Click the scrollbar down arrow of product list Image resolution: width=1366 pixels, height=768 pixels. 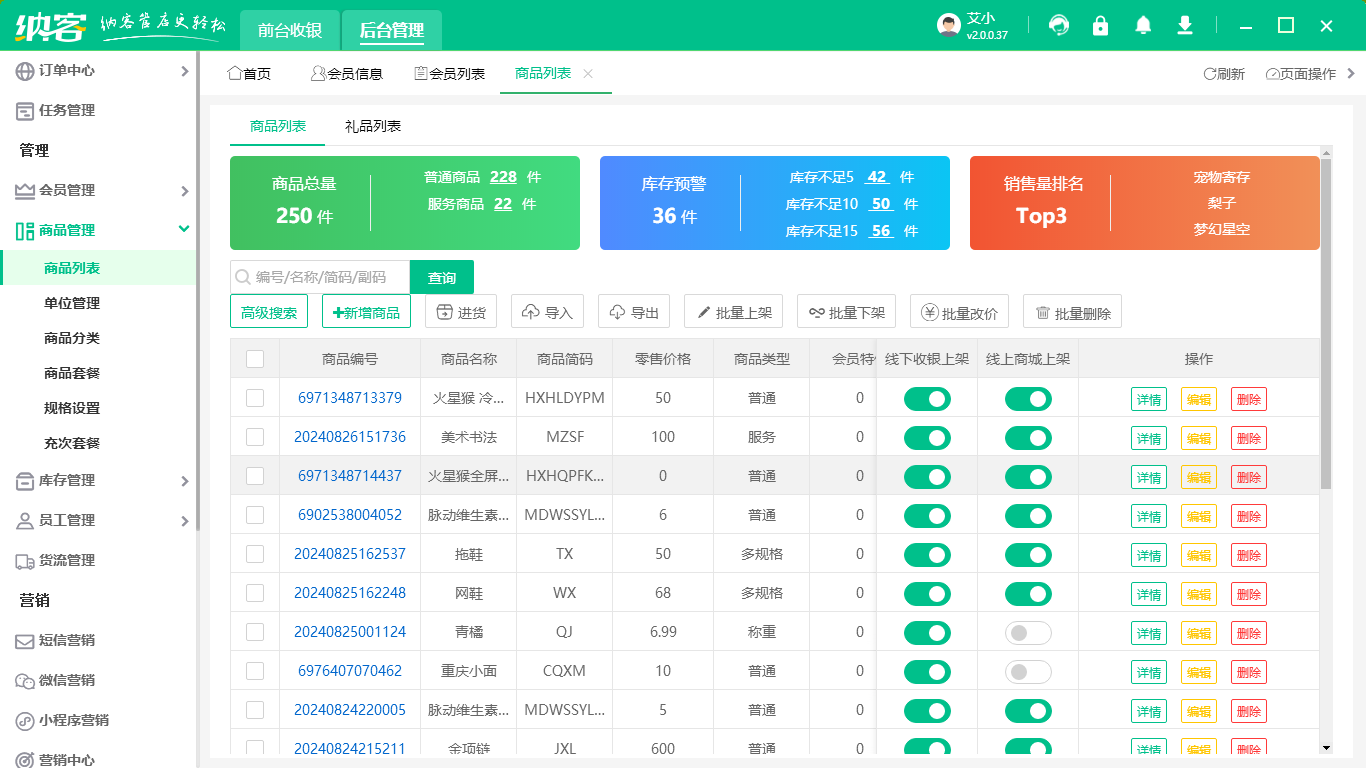[1326, 747]
